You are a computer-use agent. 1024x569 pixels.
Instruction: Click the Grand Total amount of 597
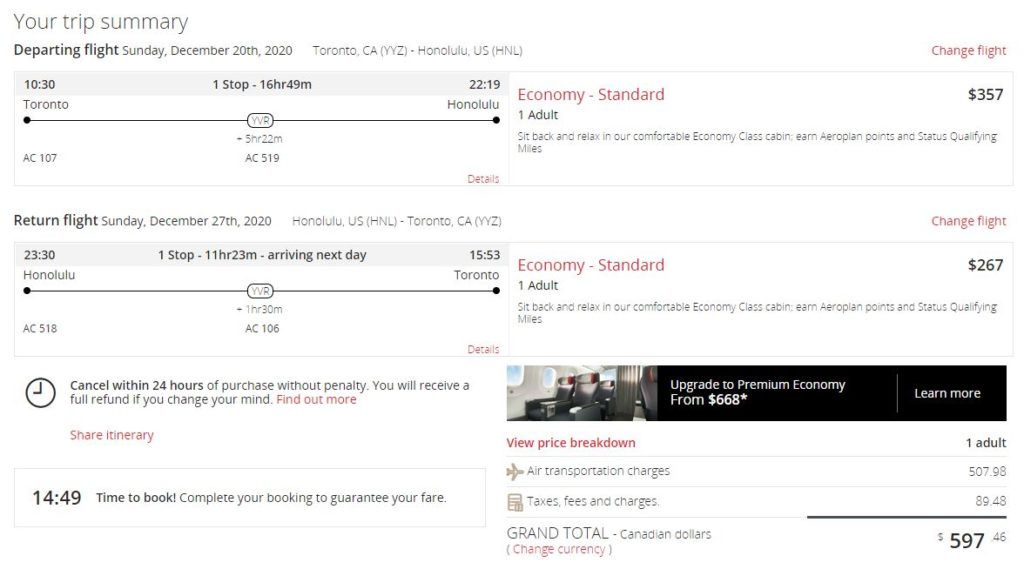966,541
